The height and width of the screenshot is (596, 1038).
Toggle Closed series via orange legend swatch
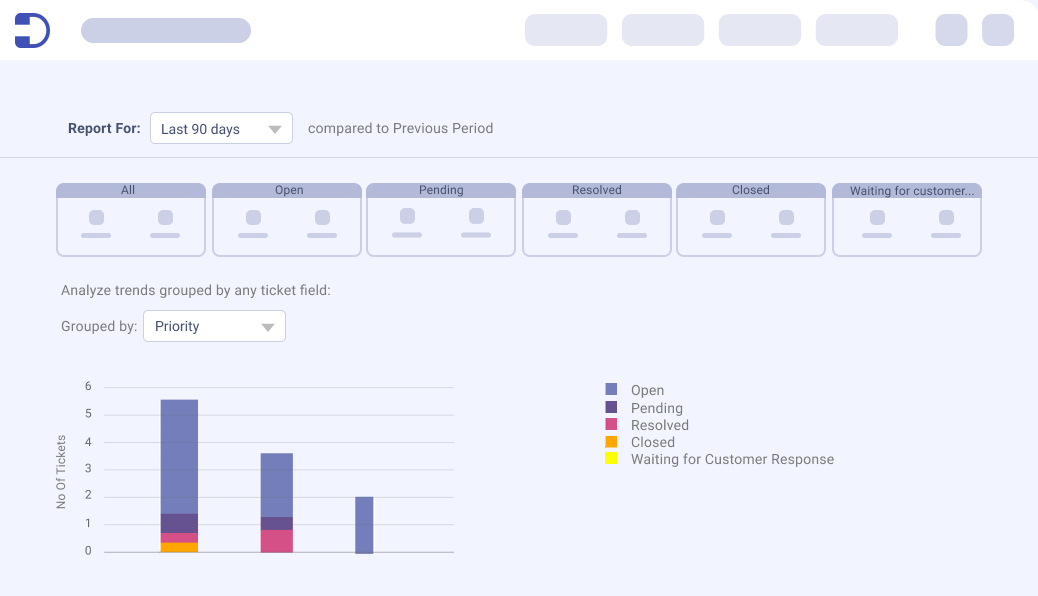pos(611,442)
